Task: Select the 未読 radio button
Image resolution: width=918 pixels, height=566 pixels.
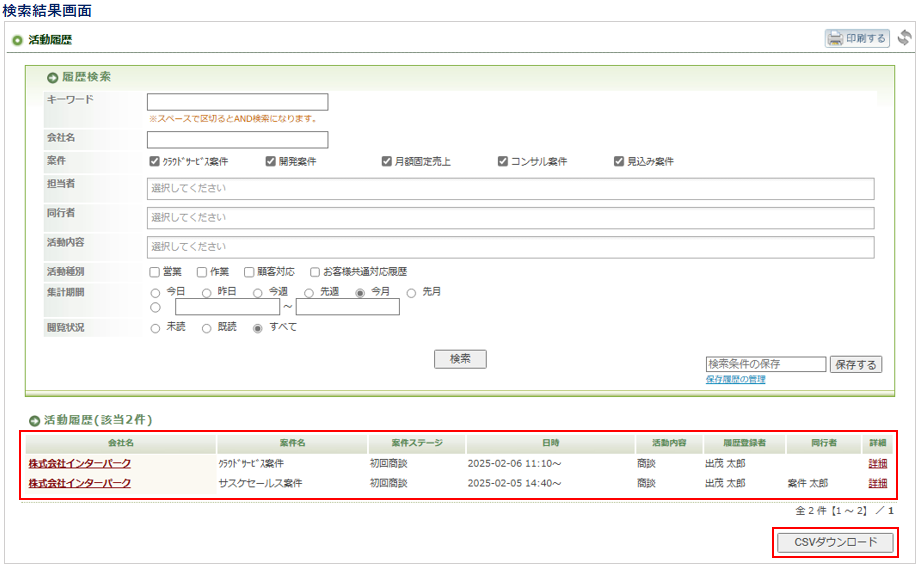Action: (x=155, y=328)
